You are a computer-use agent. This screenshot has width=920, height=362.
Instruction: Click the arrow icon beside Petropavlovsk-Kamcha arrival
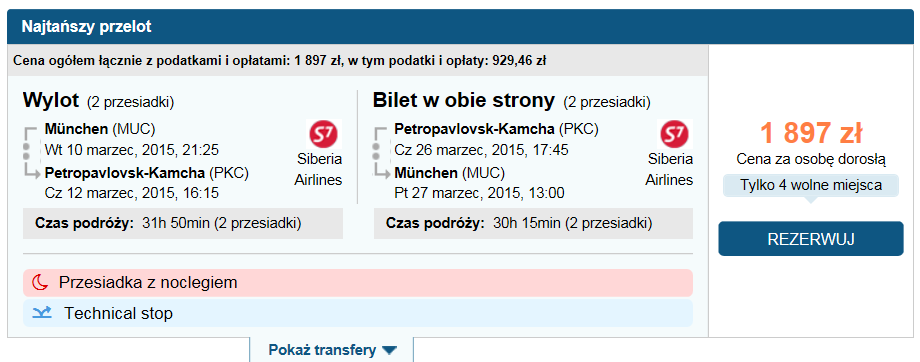coord(33,170)
